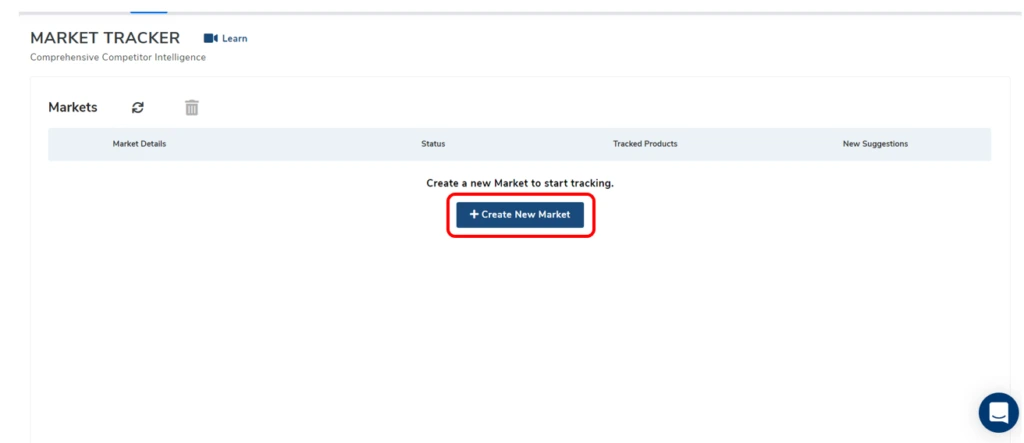Click the Markets section heading

coord(73,108)
